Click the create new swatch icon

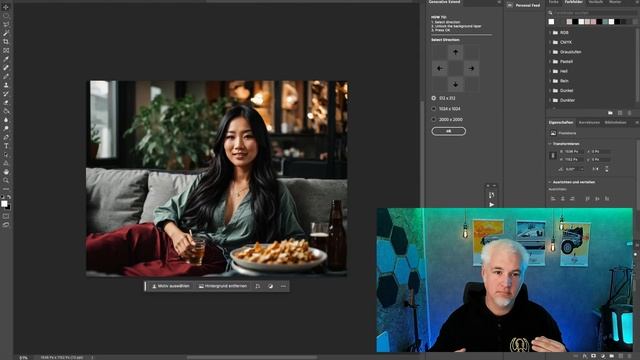click(620, 113)
